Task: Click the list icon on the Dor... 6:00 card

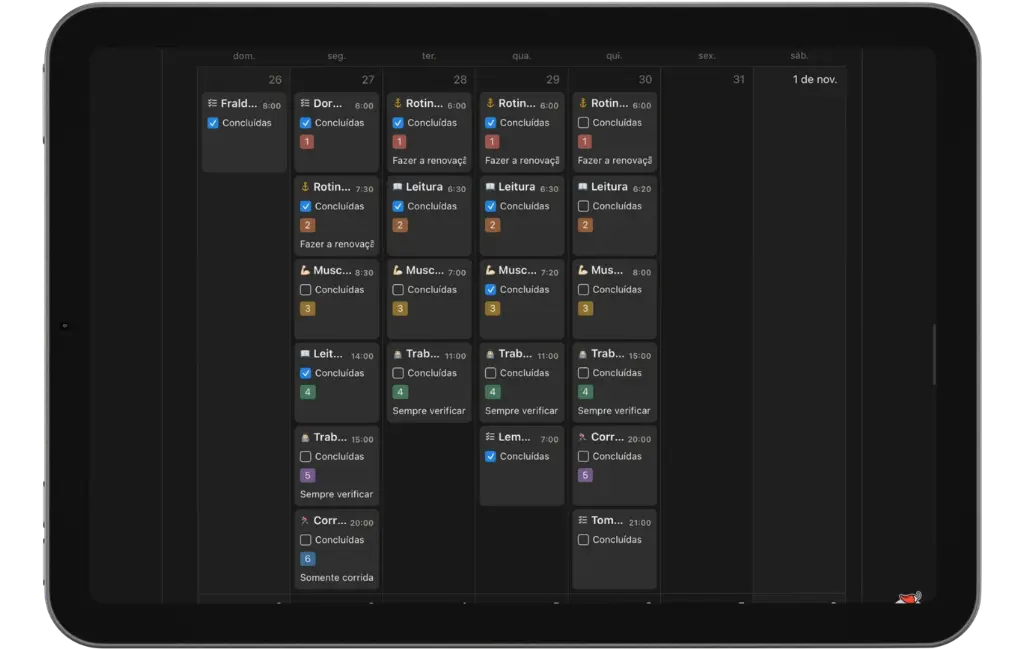Action: click(x=305, y=103)
